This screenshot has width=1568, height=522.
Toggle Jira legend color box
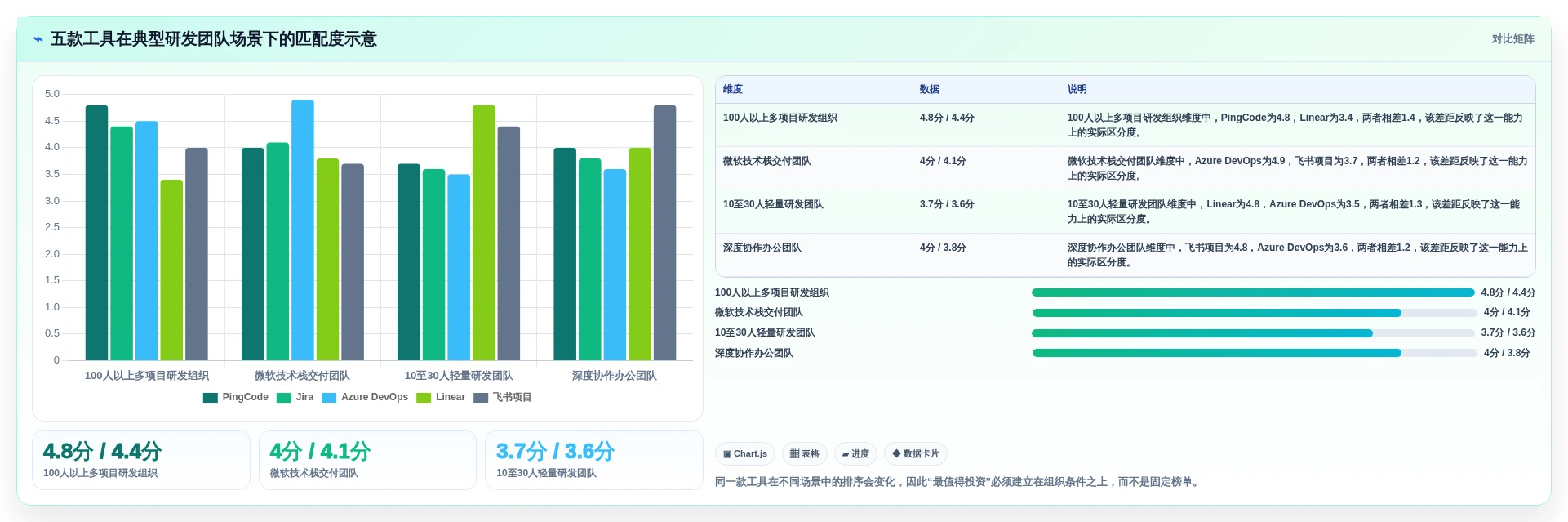[x=284, y=398]
